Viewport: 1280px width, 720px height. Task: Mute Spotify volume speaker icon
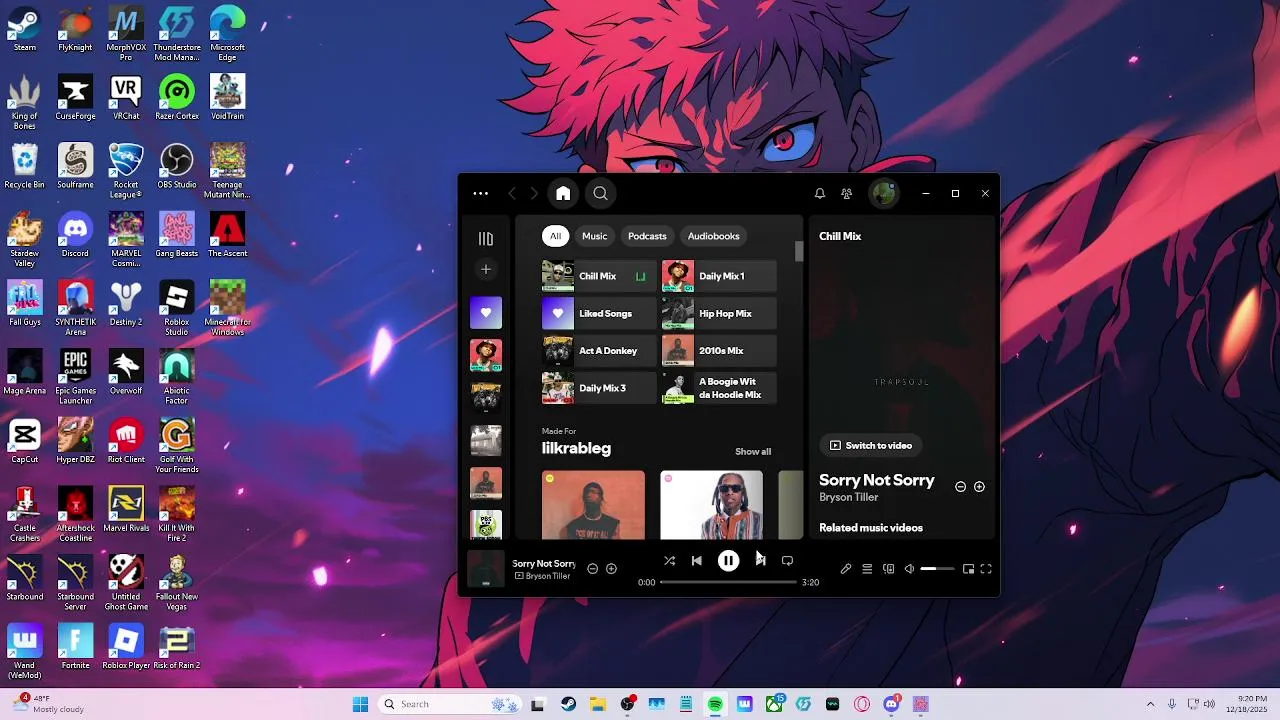click(909, 569)
